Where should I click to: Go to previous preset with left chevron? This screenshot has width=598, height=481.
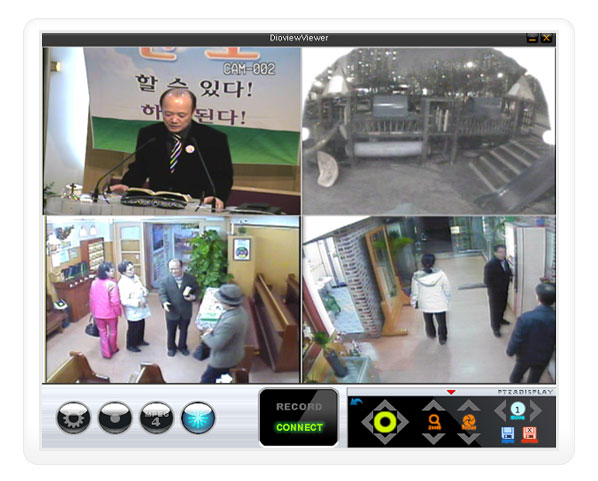pos(500,410)
